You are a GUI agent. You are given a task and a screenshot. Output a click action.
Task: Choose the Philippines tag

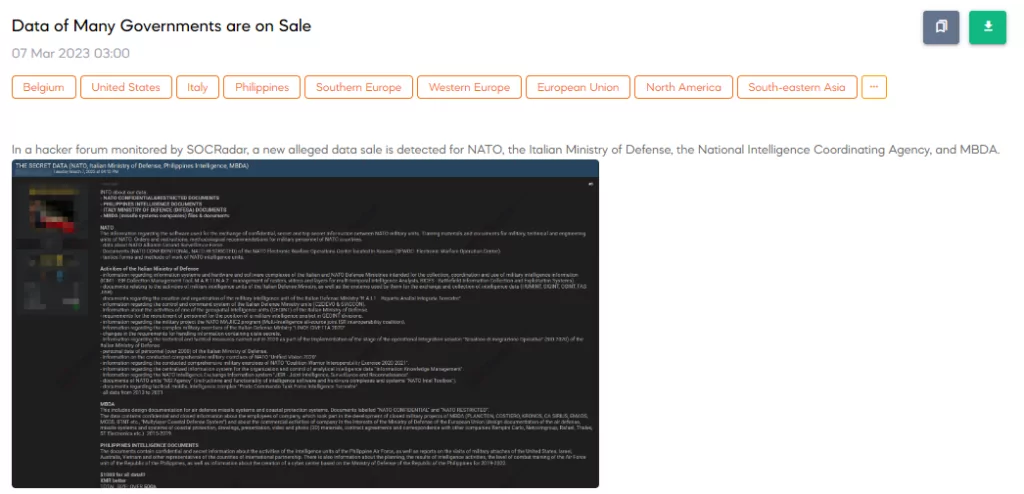262,87
